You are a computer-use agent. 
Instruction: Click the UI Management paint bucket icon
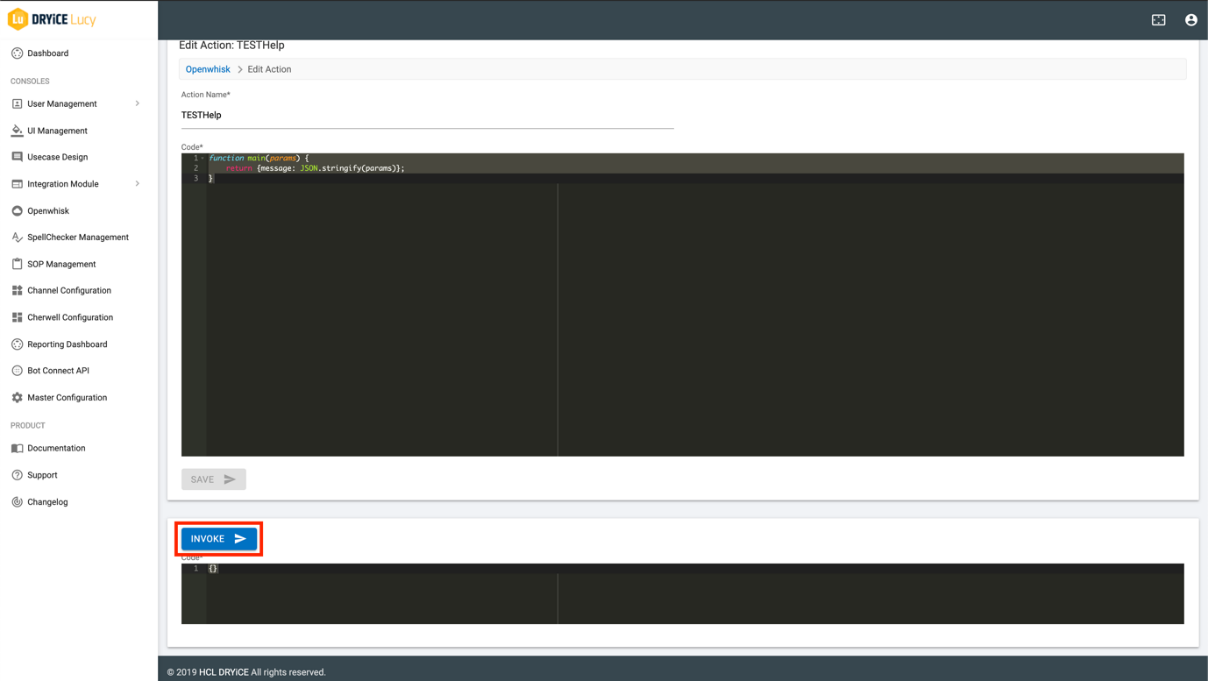[17, 131]
